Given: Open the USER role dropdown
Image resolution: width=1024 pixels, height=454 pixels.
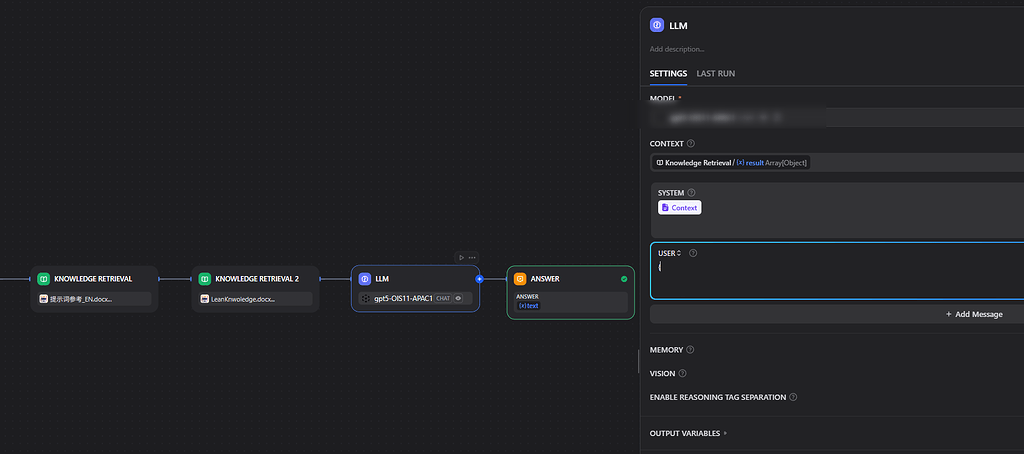Looking at the screenshot, I should point(669,253).
